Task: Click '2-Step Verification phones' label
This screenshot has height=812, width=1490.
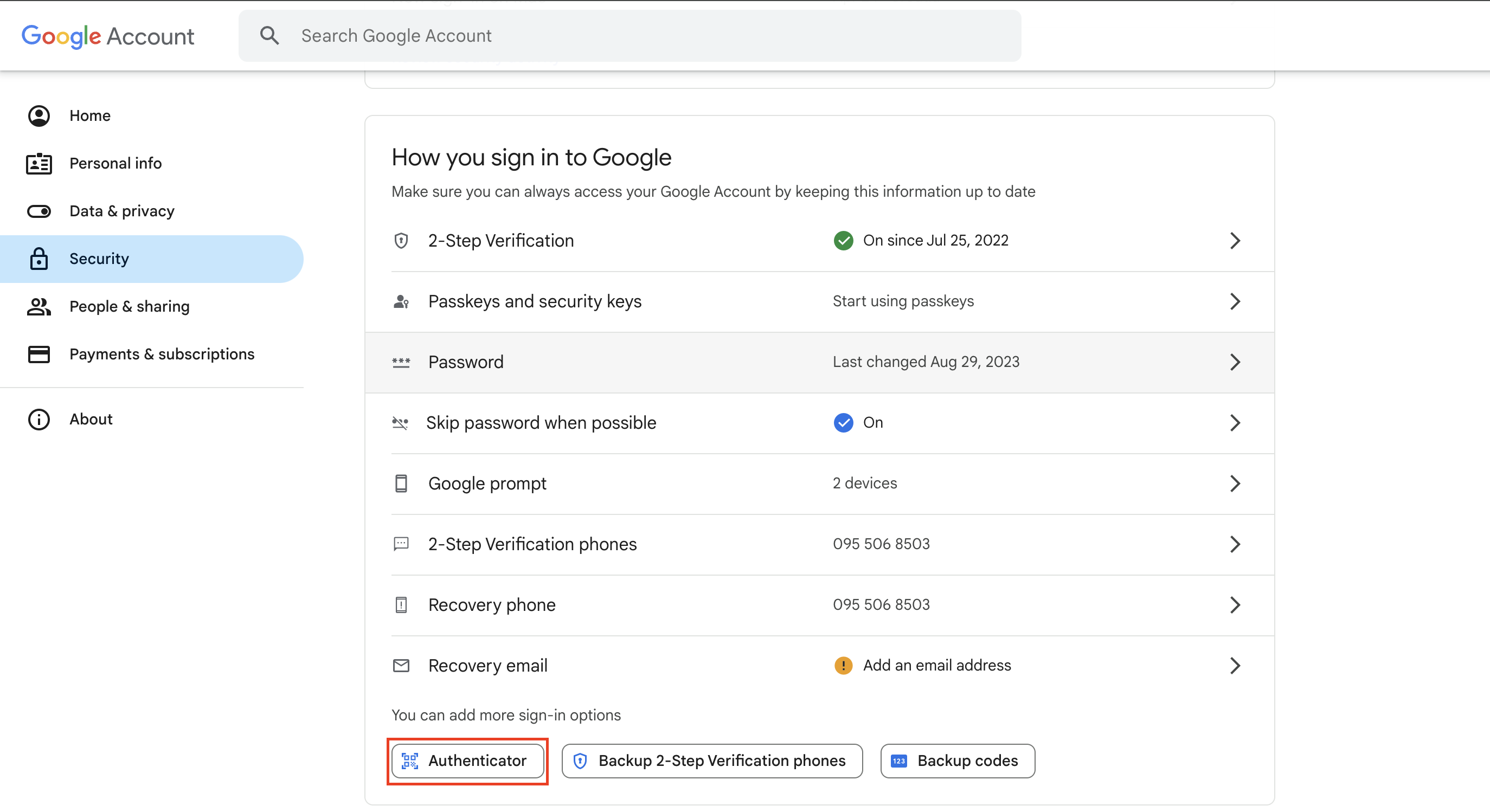Action: [x=532, y=544]
